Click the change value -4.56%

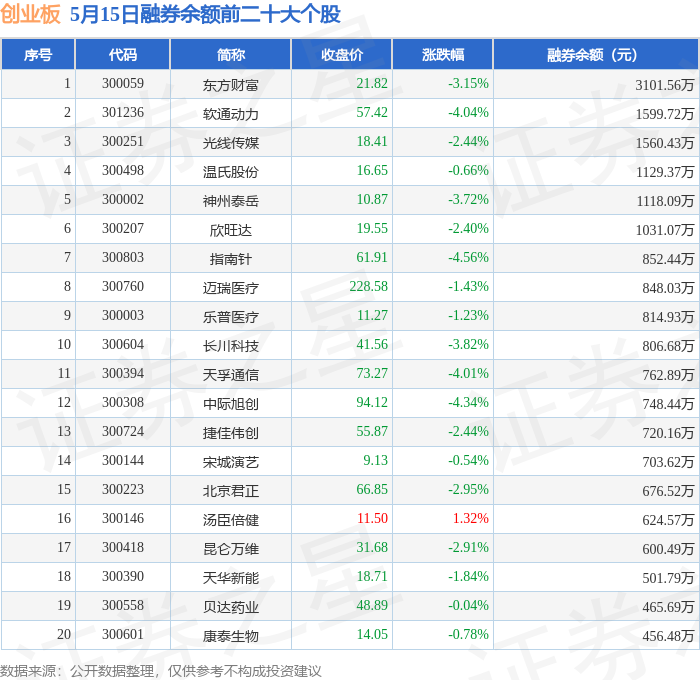(468, 258)
